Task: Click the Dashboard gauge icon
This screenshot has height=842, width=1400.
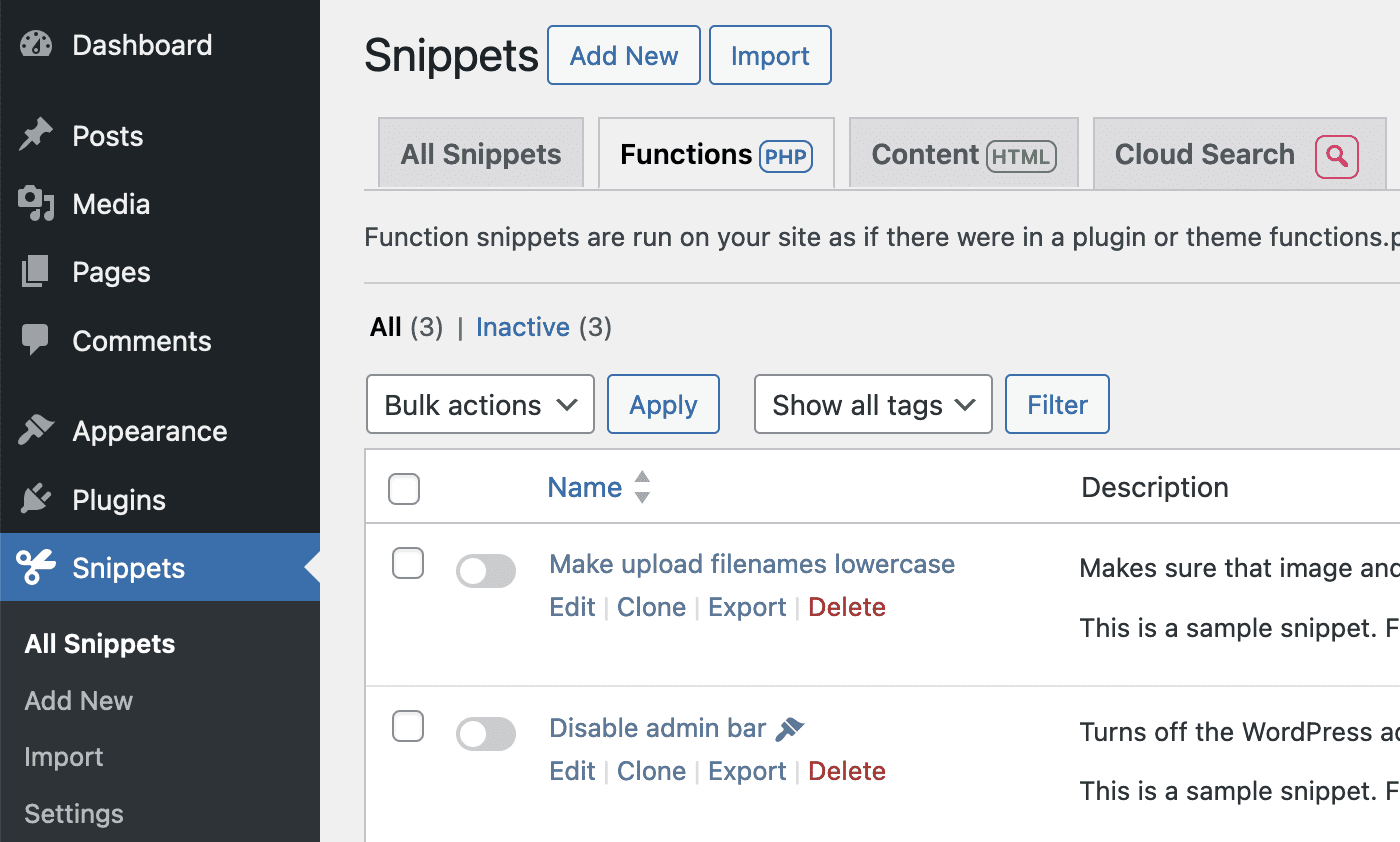Action: [x=36, y=45]
